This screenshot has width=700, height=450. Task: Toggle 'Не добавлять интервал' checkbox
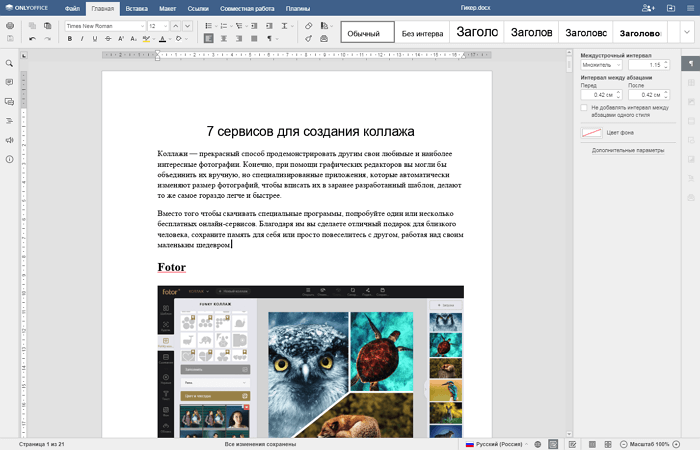pyautogui.click(x=584, y=108)
